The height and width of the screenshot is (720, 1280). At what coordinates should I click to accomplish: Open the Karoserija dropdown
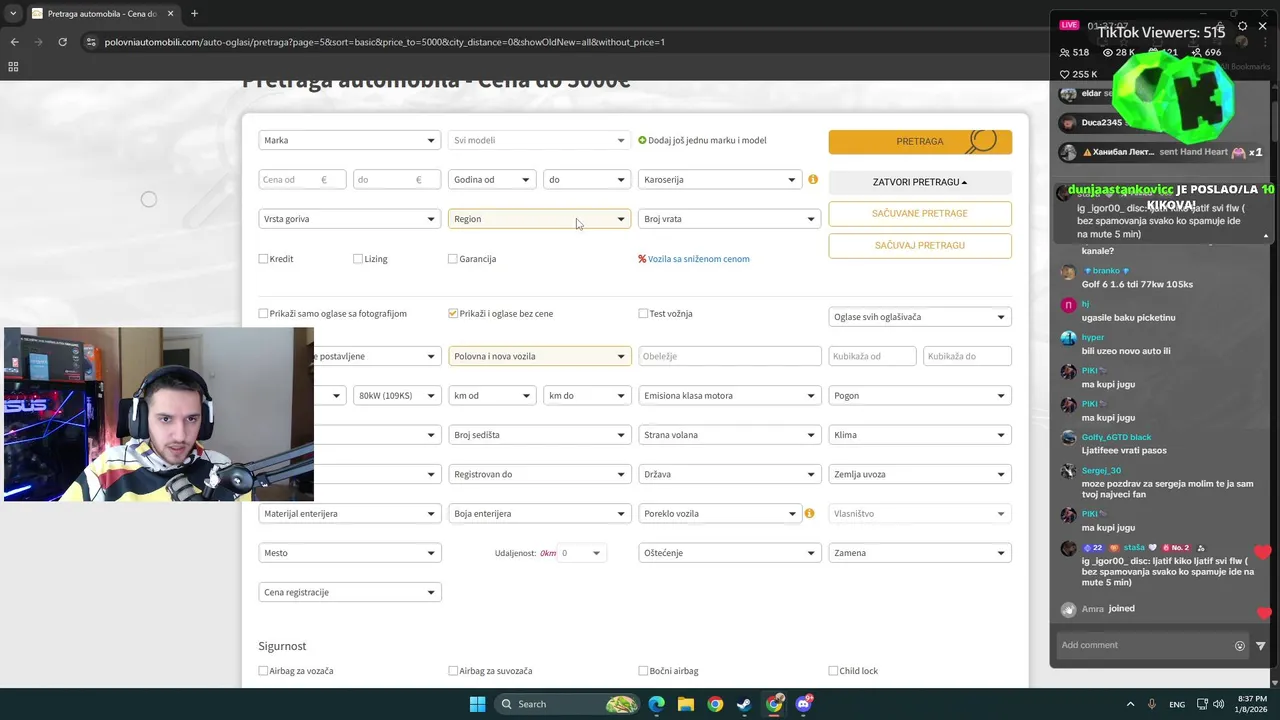(x=720, y=180)
